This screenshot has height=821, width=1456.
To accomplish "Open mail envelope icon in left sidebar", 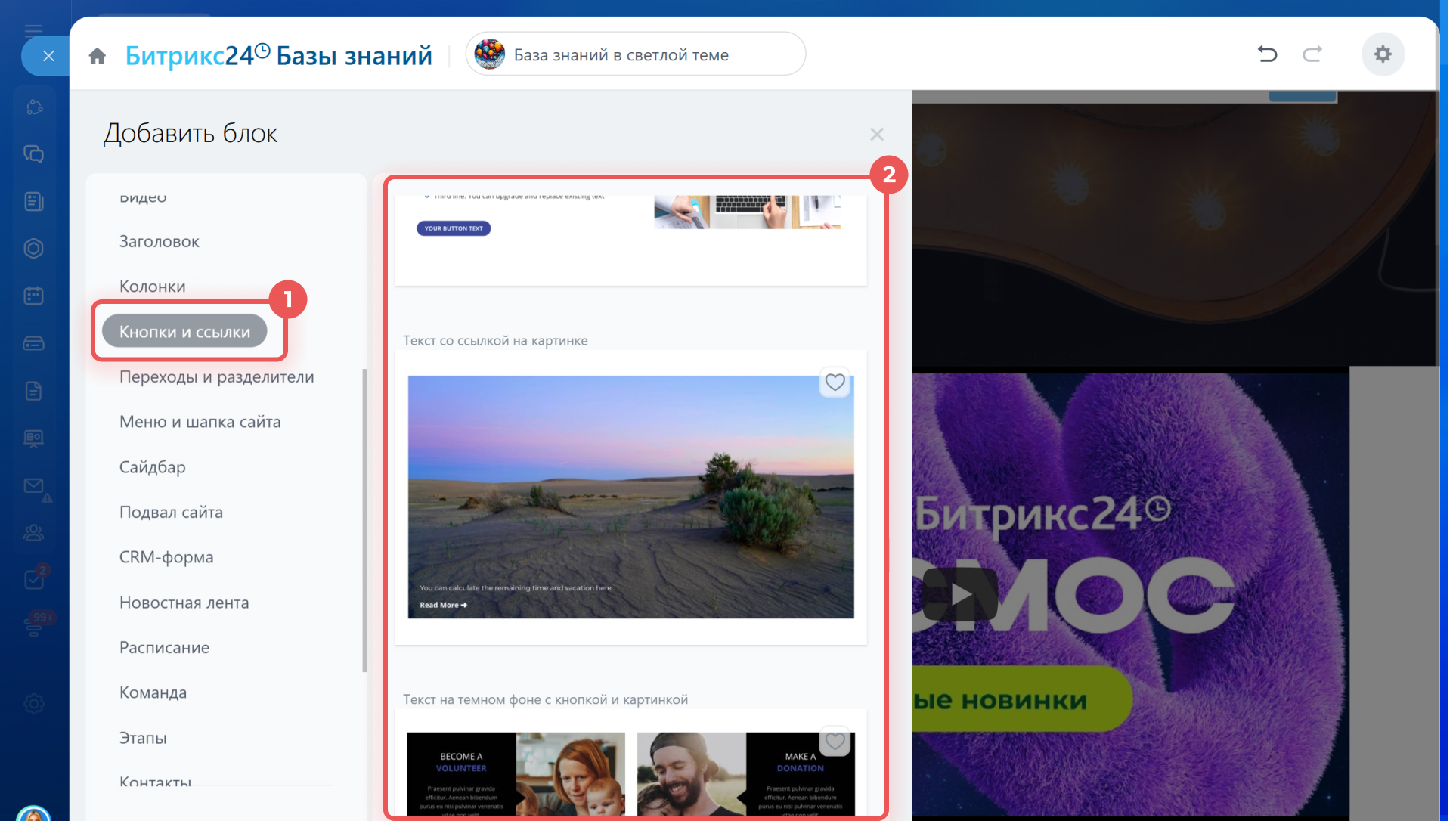I will click(x=33, y=486).
